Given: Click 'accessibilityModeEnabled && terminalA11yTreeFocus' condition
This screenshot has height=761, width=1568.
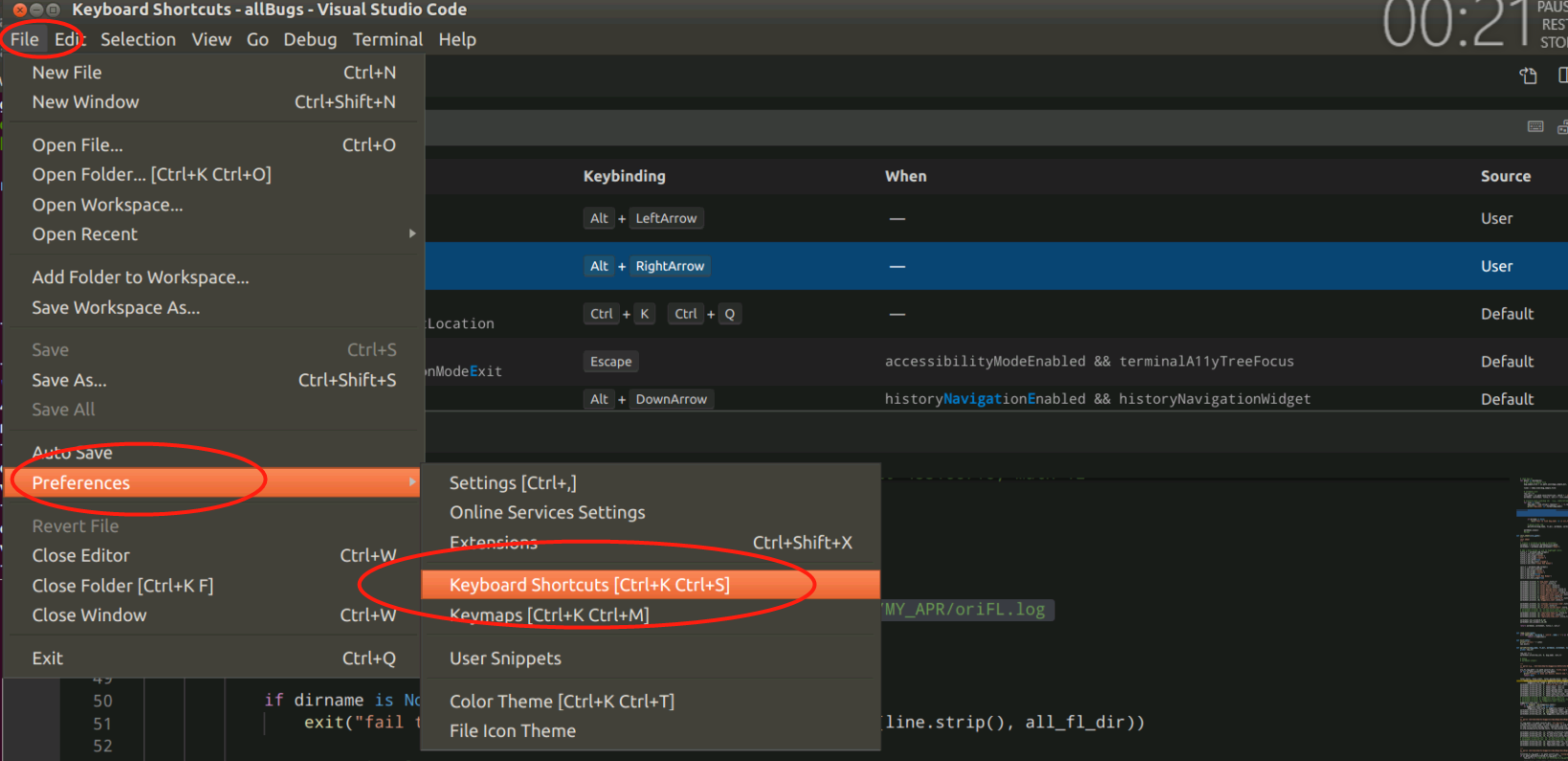Looking at the screenshot, I should click(x=1089, y=362).
